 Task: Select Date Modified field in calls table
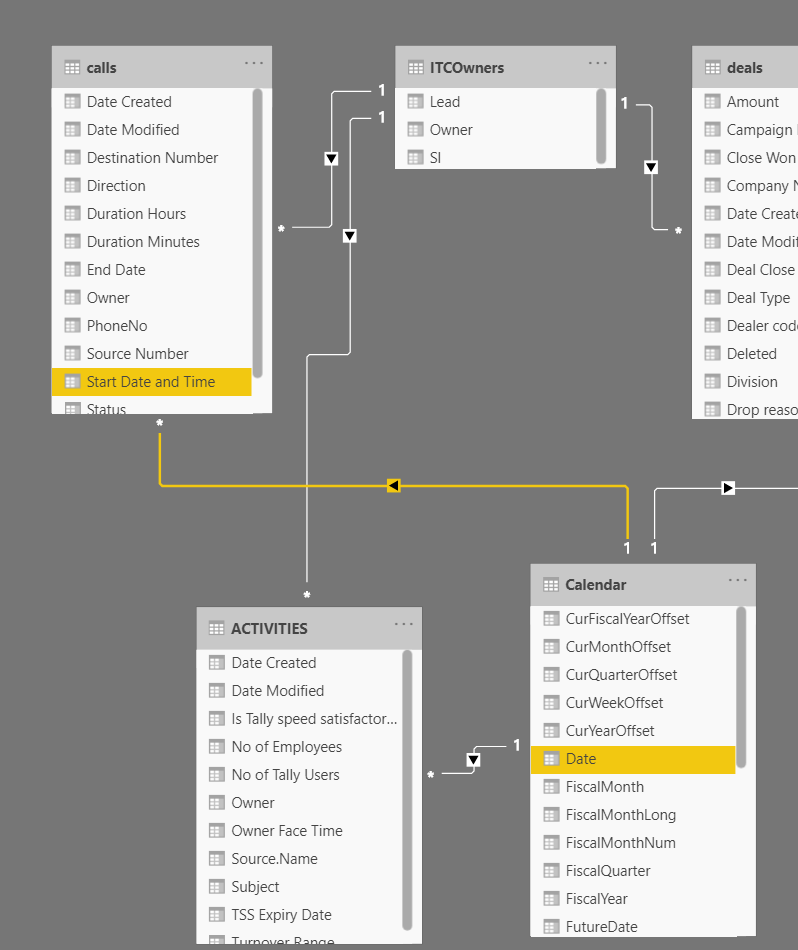(x=151, y=130)
